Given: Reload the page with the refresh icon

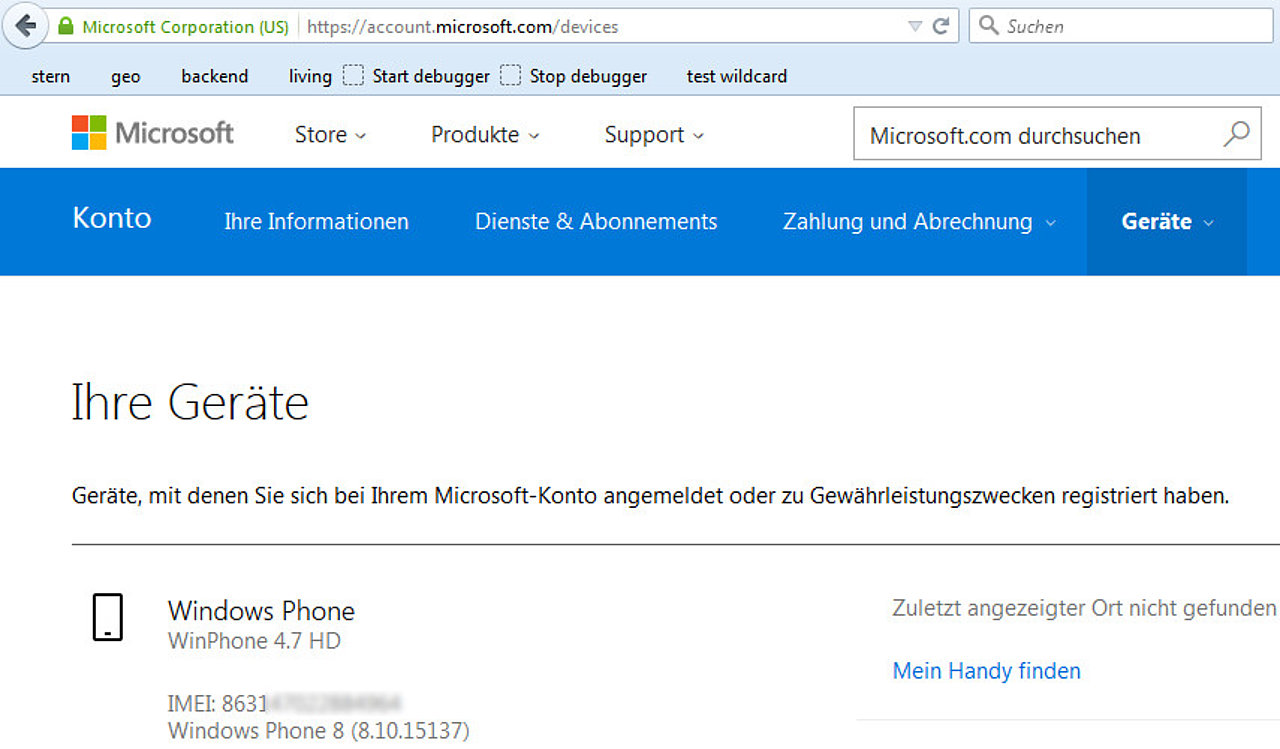Looking at the screenshot, I should (941, 27).
